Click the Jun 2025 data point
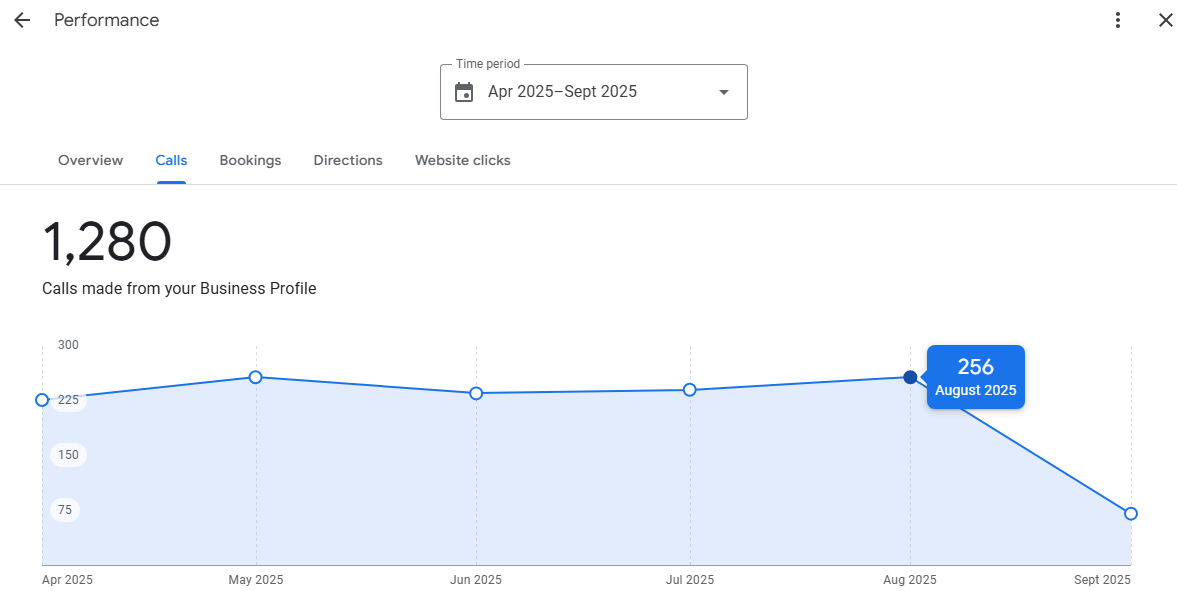This screenshot has width=1177, height=591. click(x=476, y=393)
